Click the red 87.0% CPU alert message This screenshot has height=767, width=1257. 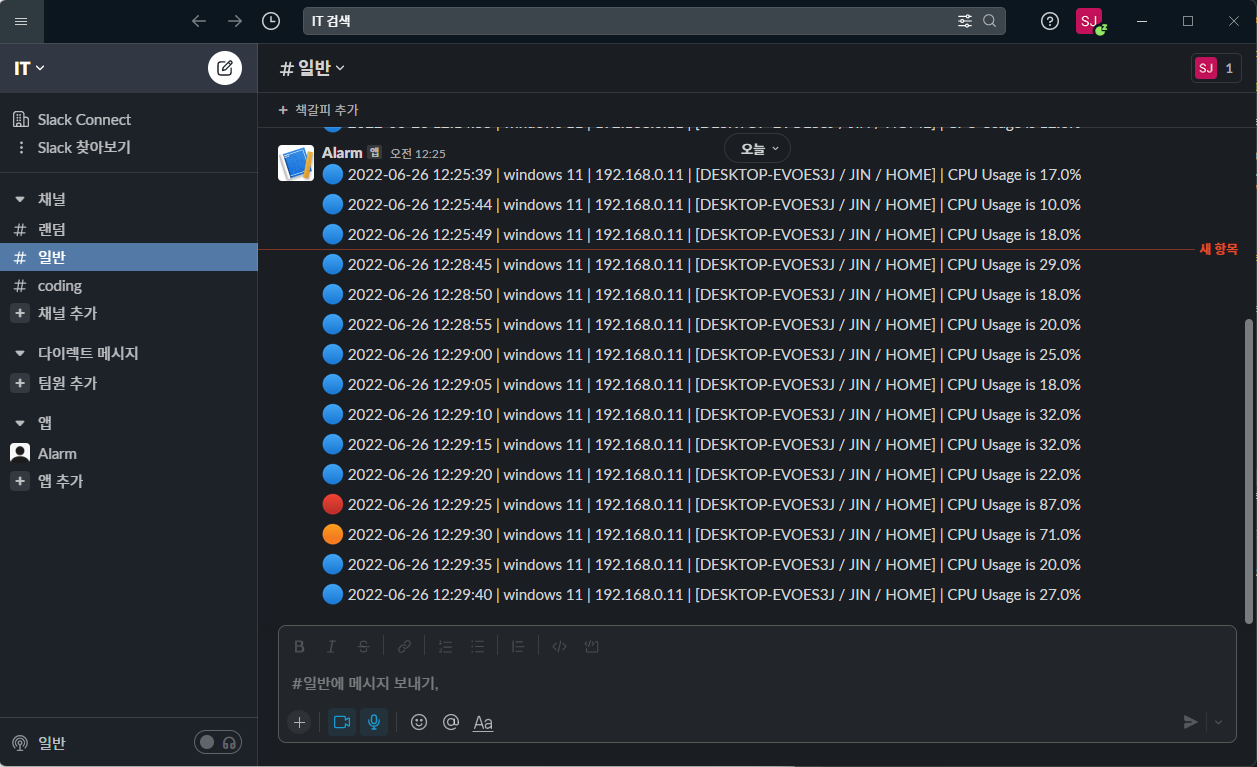coord(701,504)
